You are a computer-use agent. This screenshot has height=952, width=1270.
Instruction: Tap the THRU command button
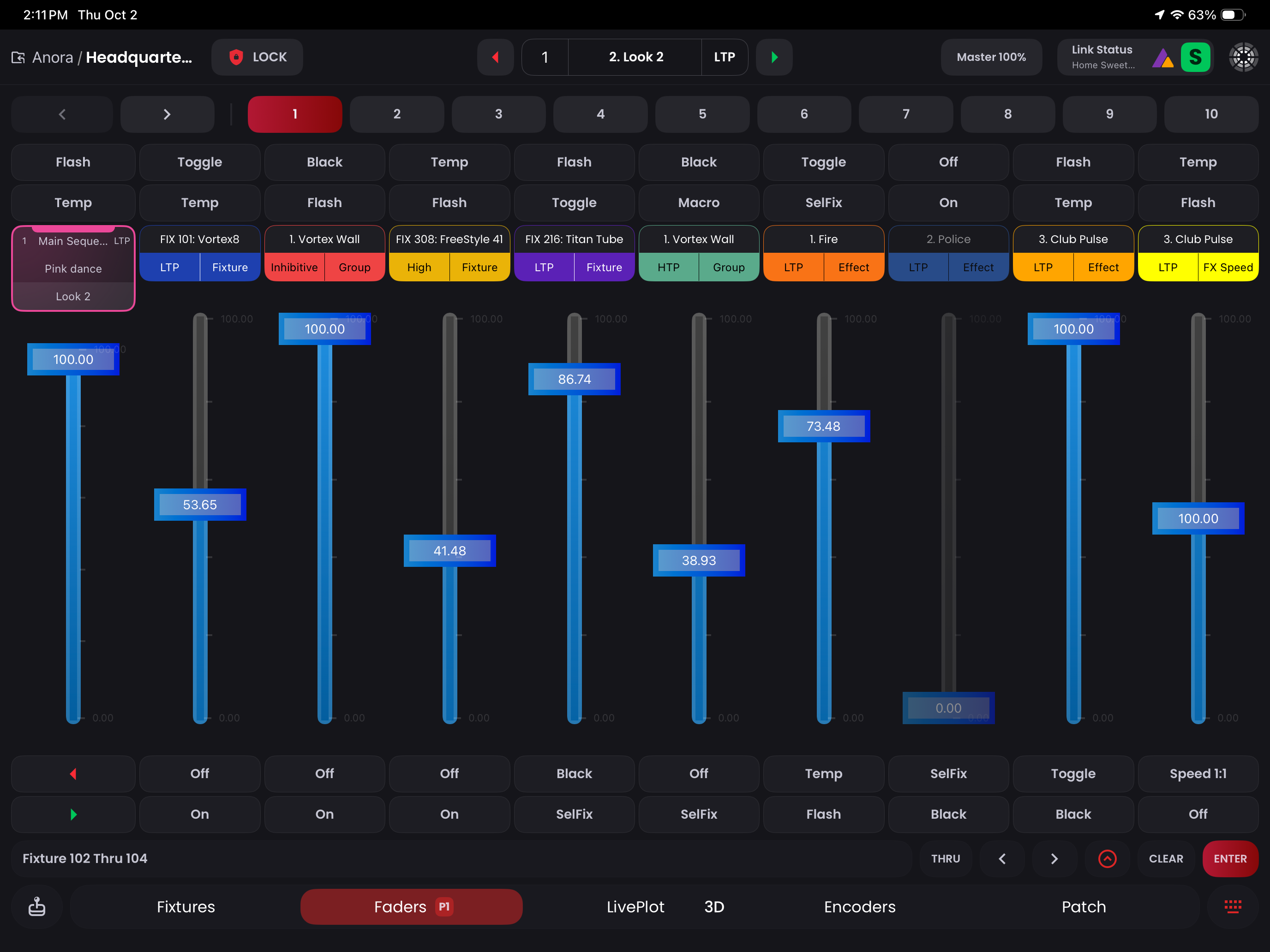945,858
